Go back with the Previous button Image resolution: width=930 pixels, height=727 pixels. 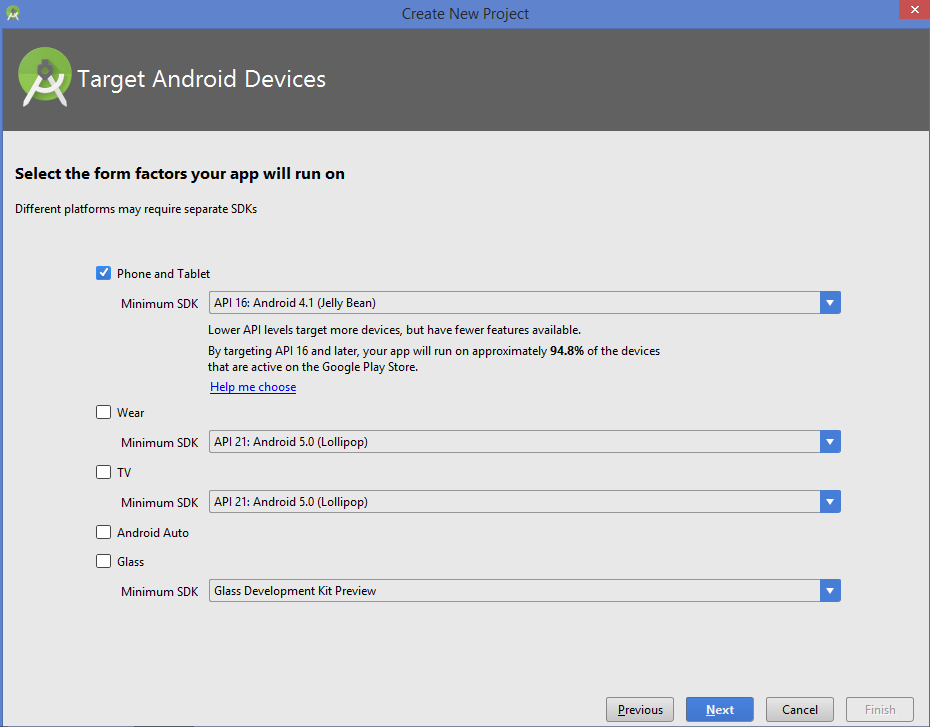pyautogui.click(x=640, y=710)
